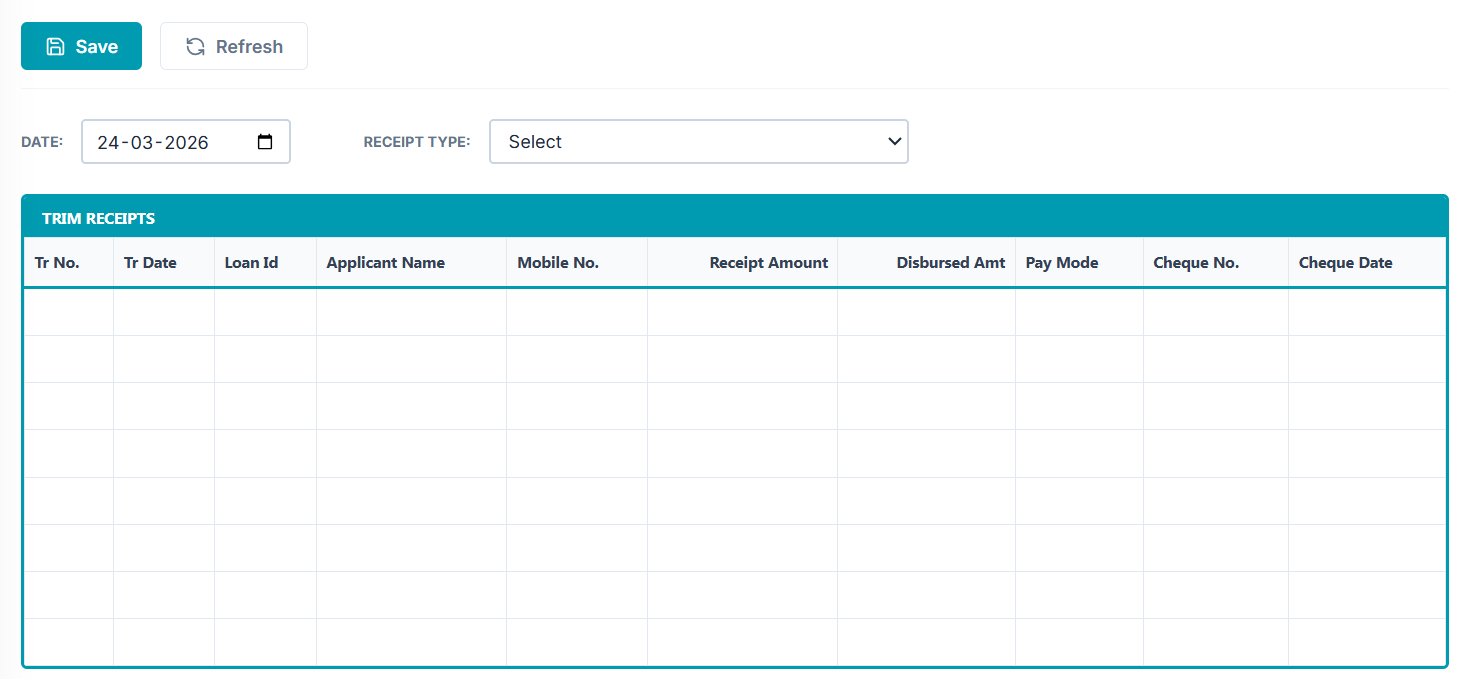Select first empty cell under Applicant Name
Screen dimensions: 1464x679
point(411,312)
